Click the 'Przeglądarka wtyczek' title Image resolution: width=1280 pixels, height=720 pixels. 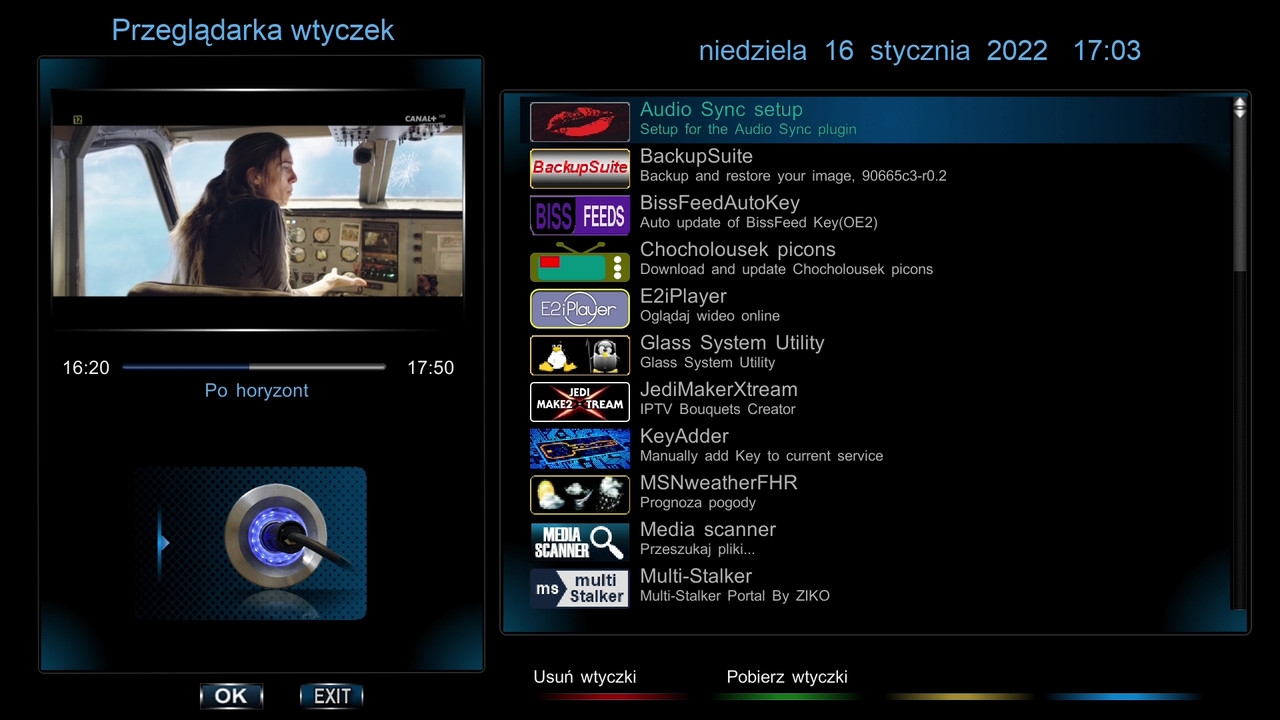[x=253, y=30]
